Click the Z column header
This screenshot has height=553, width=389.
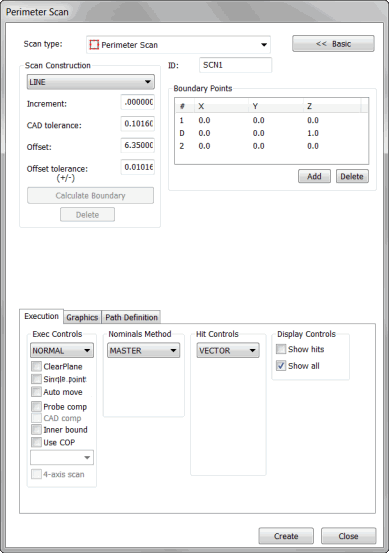332,106
